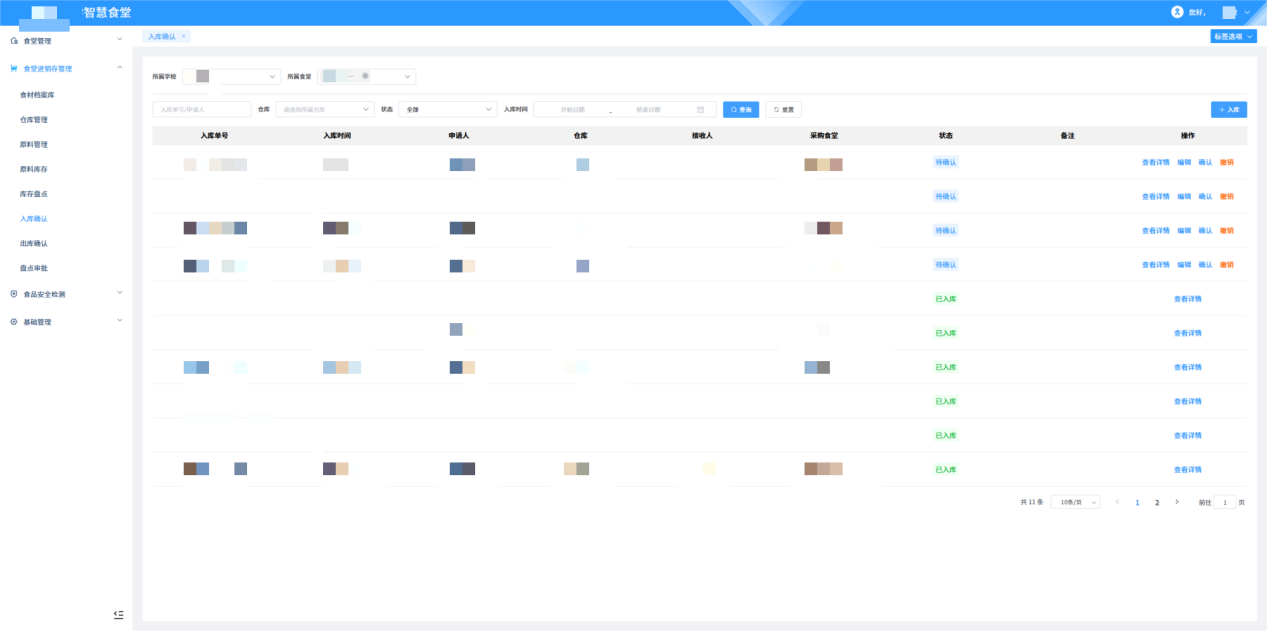Click the 入库 add button
The width and height of the screenshot is (1267, 631).
tap(1228, 110)
